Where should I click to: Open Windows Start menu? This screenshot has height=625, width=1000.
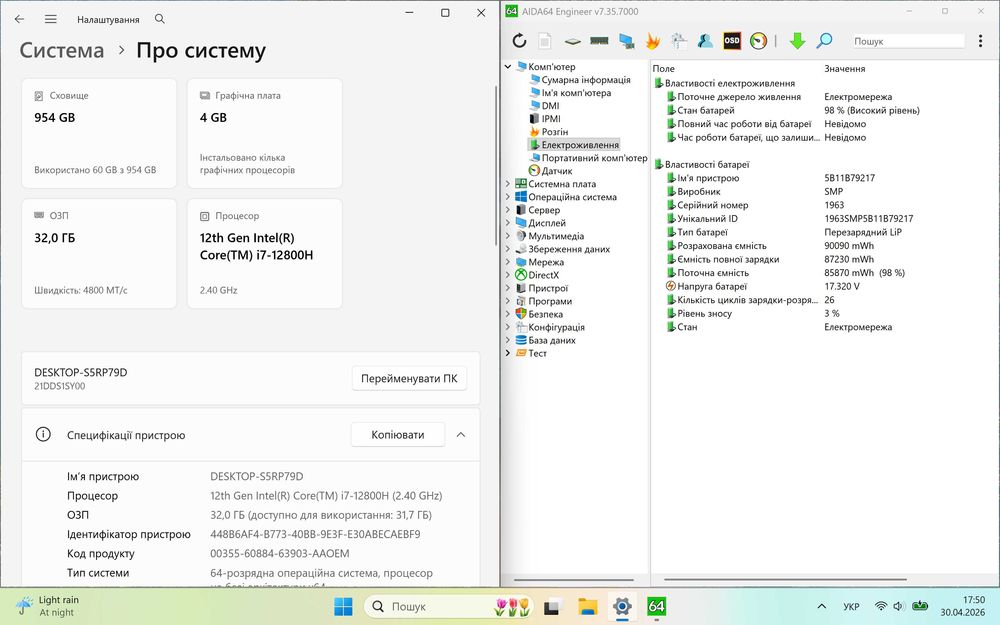343,607
